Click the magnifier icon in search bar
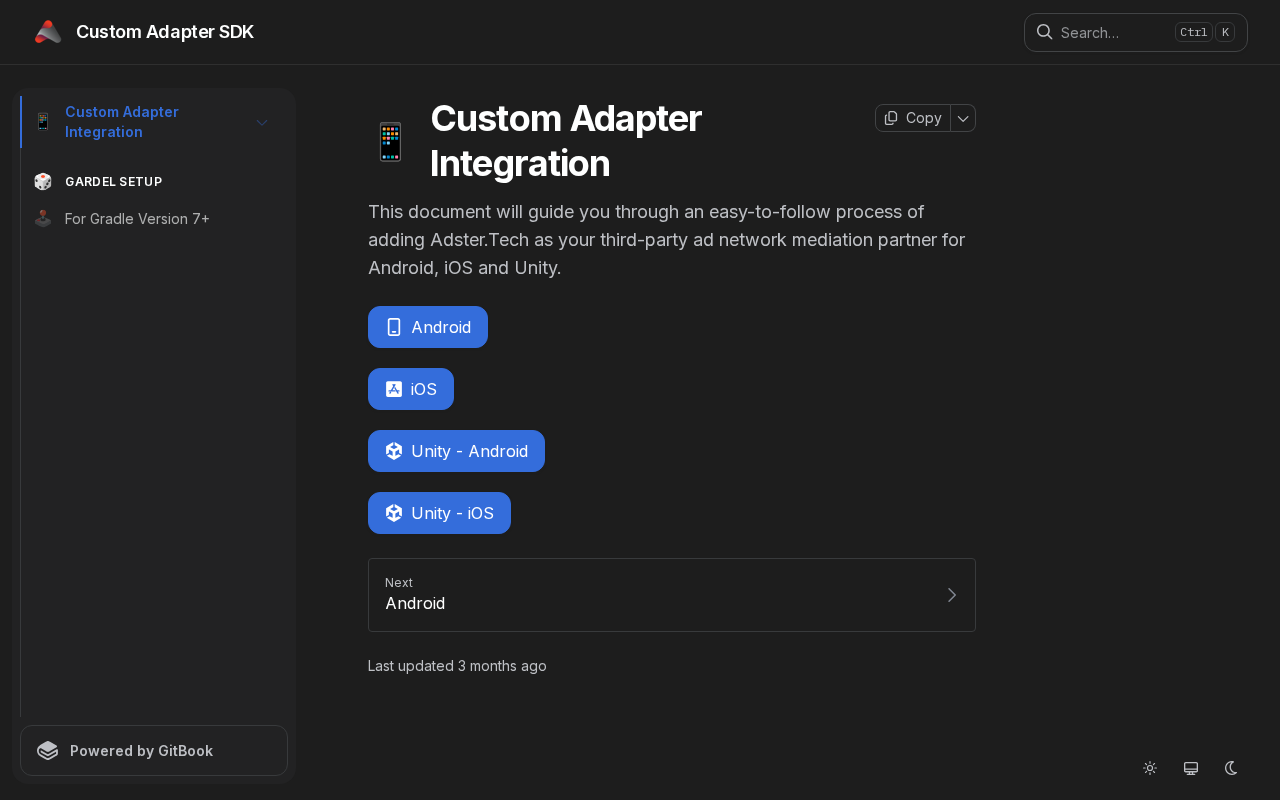The width and height of the screenshot is (1280, 800). coord(1044,32)
